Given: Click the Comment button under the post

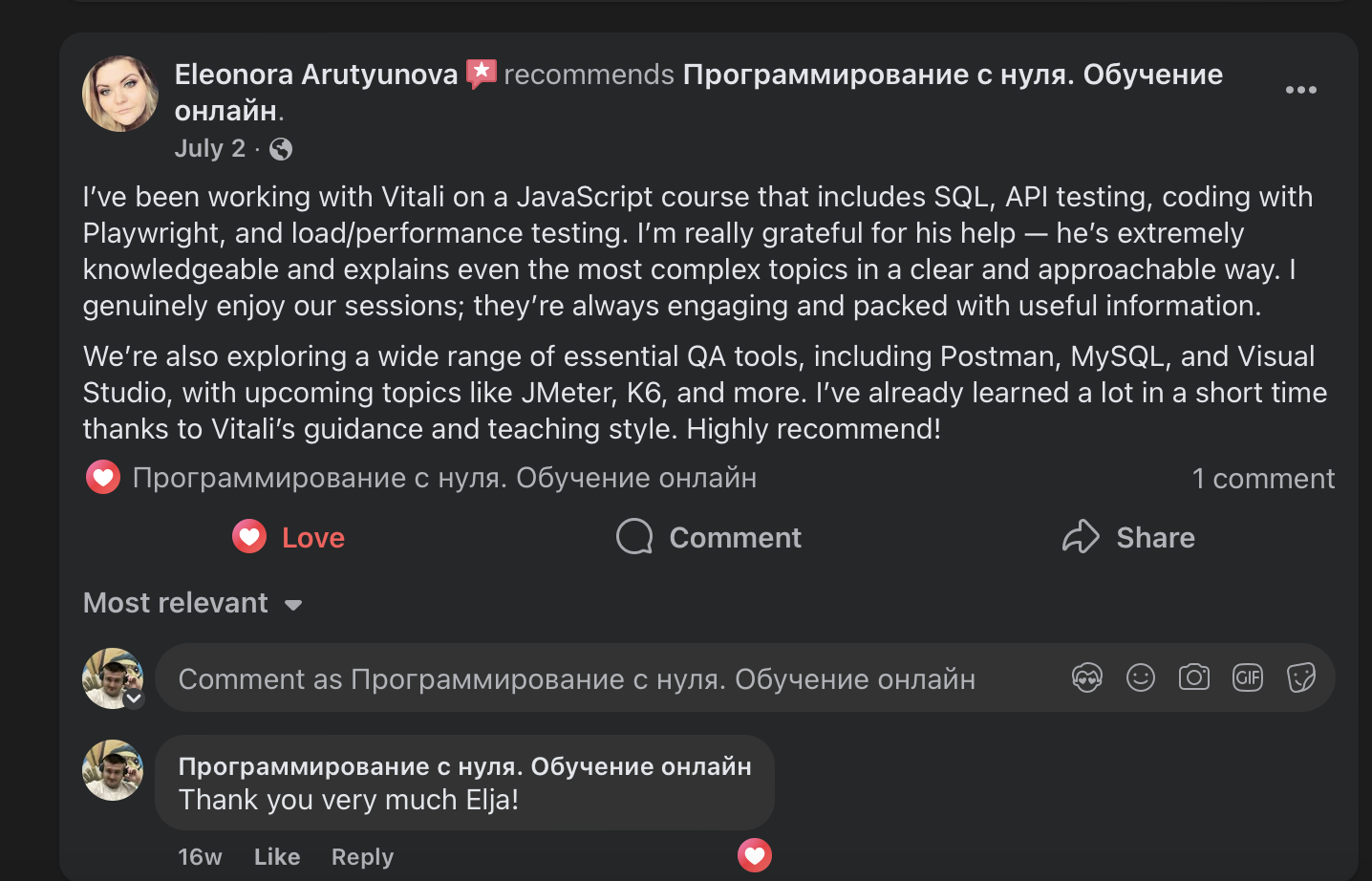Looking at the screenshot, I should click(x=709, y=537).
